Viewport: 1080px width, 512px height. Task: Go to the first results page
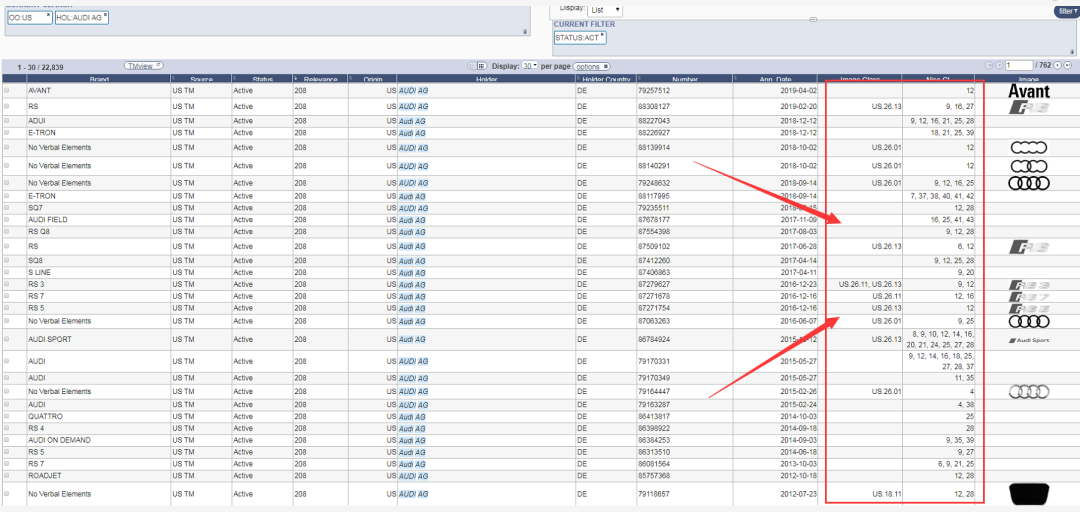click(x=988, y=65)
